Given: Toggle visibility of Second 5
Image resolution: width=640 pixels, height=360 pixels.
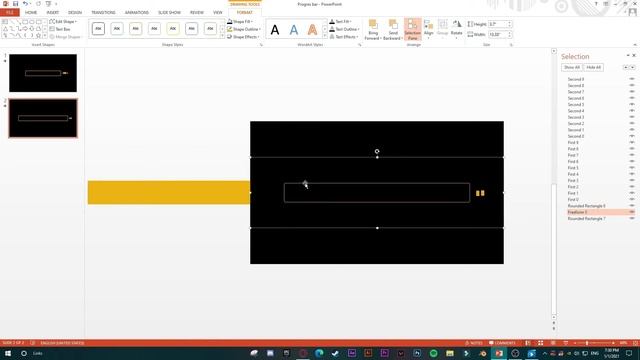Looking at the screenshot, I should pyautogui.click(x=632, y=104).
